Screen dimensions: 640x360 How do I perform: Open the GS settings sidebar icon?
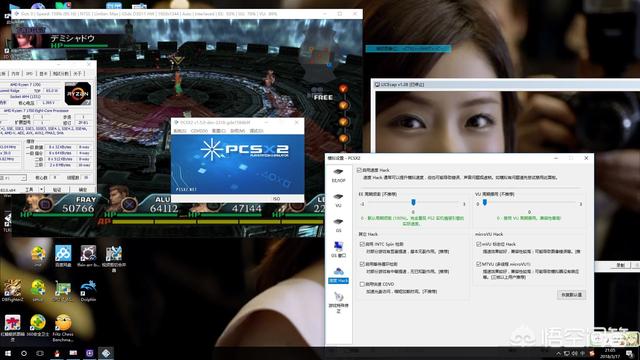338,225
